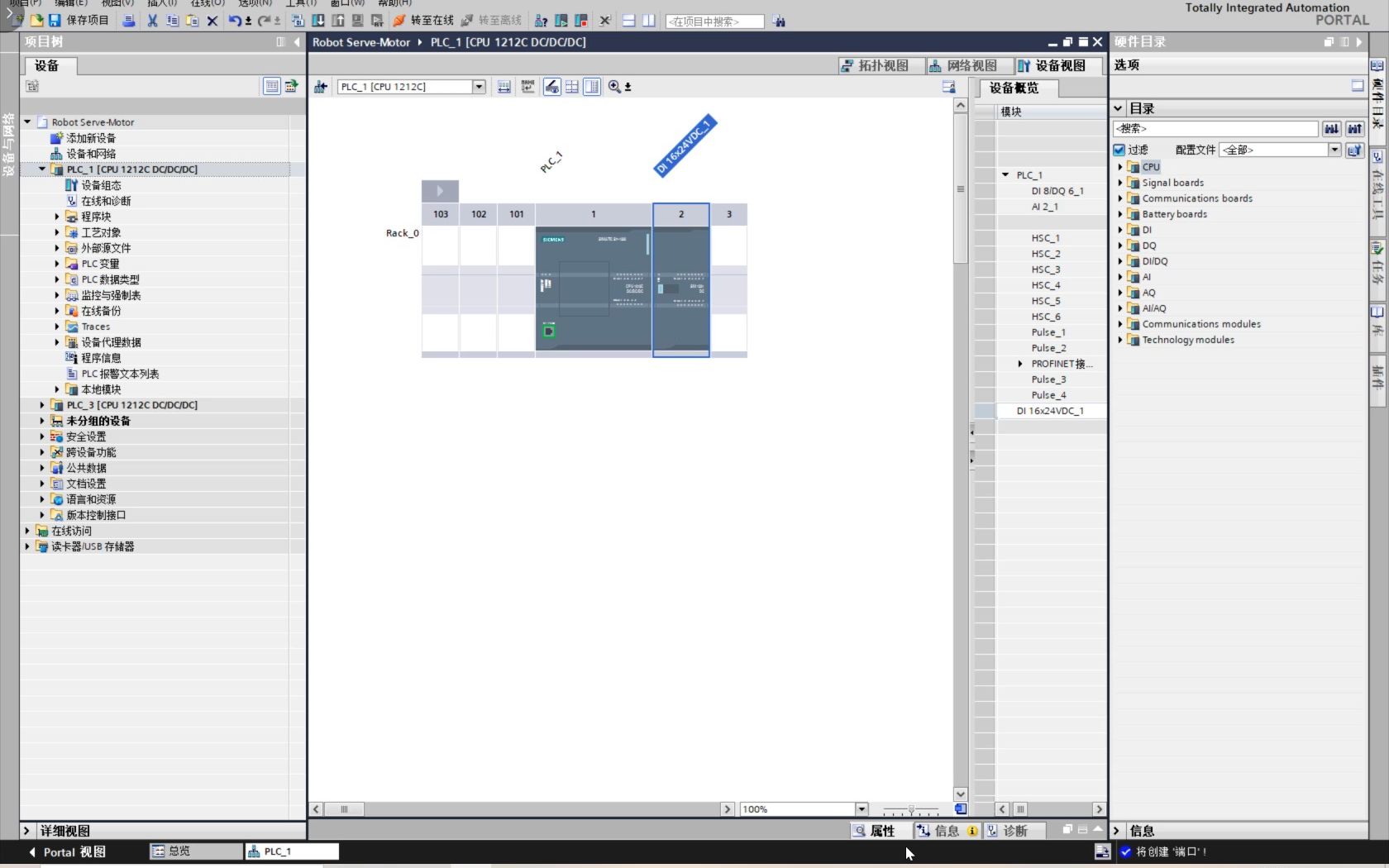Select the CPU module in slot 1
Screen dimensions: 1389x868
point(594,289)
